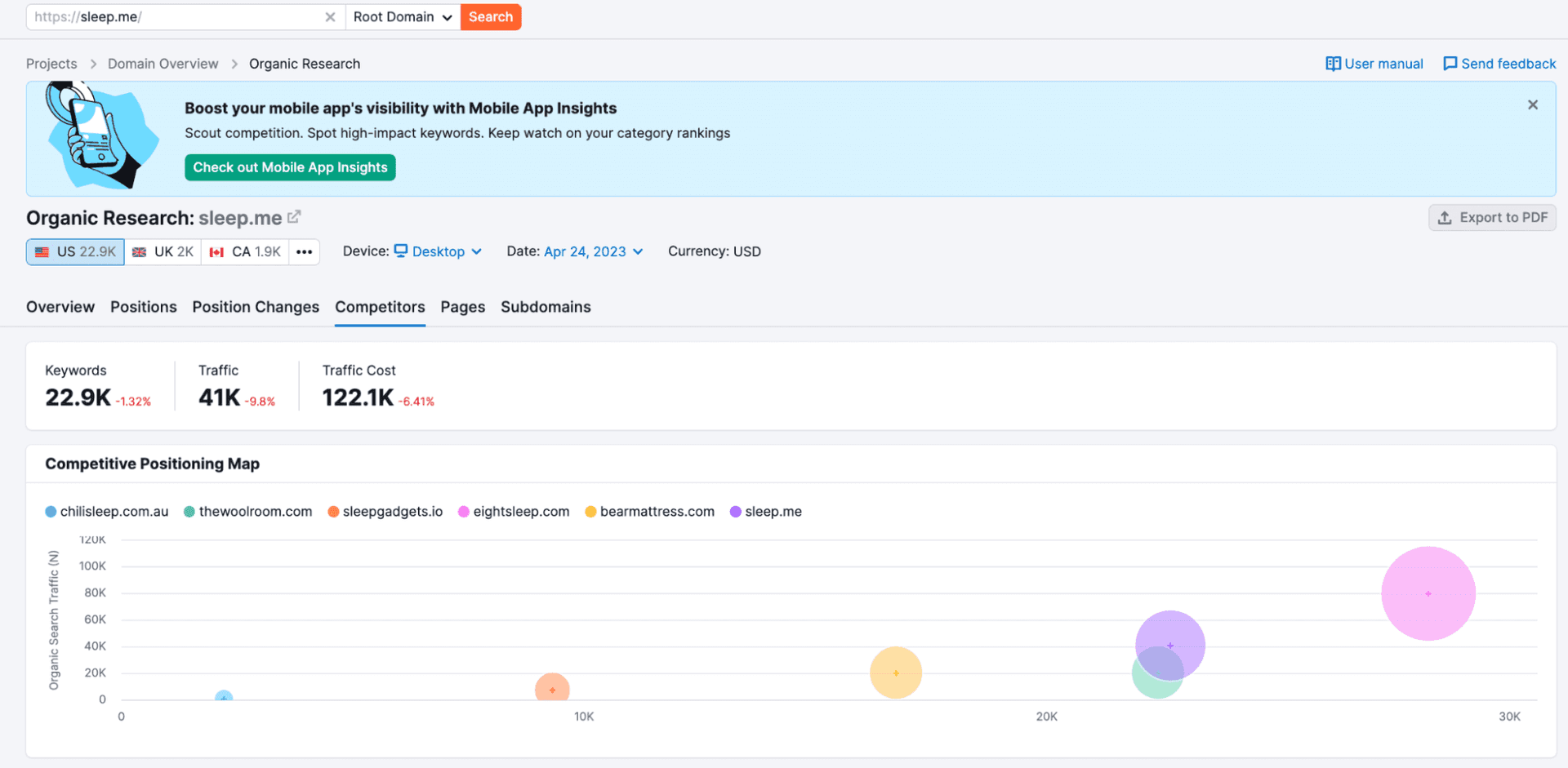Click Check out Mobile App Insights button
The image size is (1568, 768).
coord(290,167)
